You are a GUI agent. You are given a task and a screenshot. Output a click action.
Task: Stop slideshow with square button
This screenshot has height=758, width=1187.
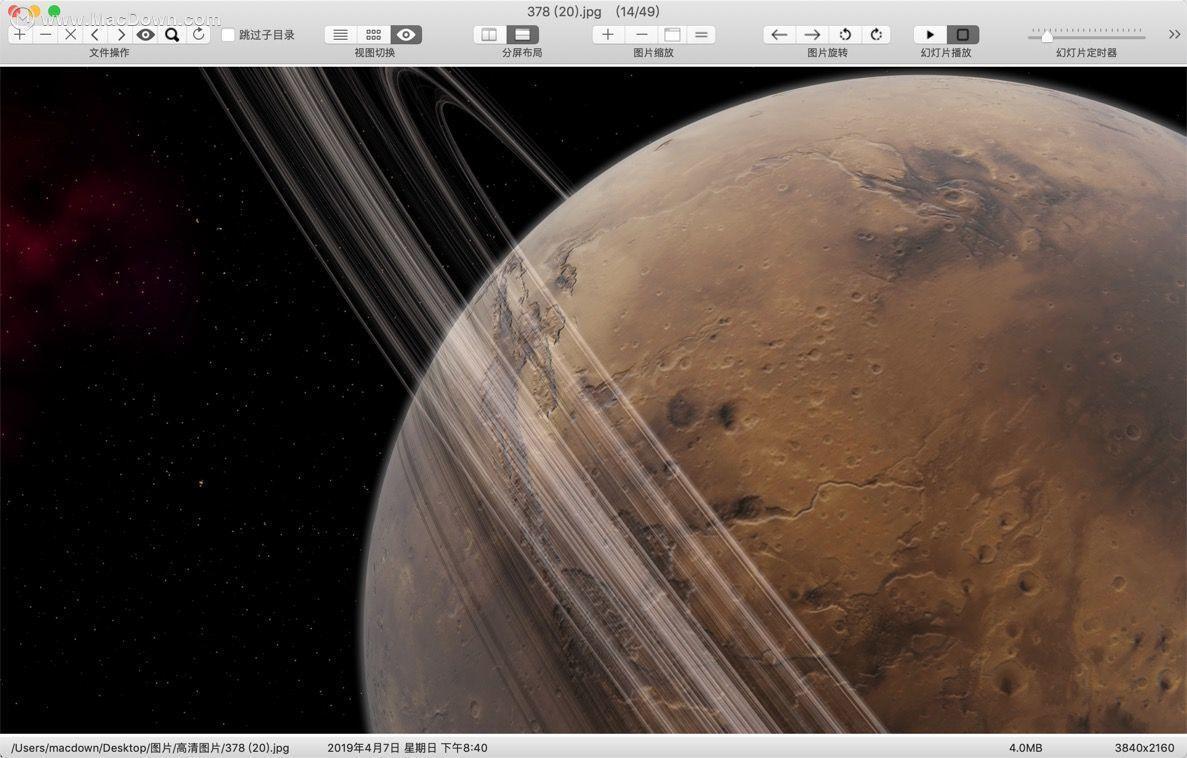963,35
